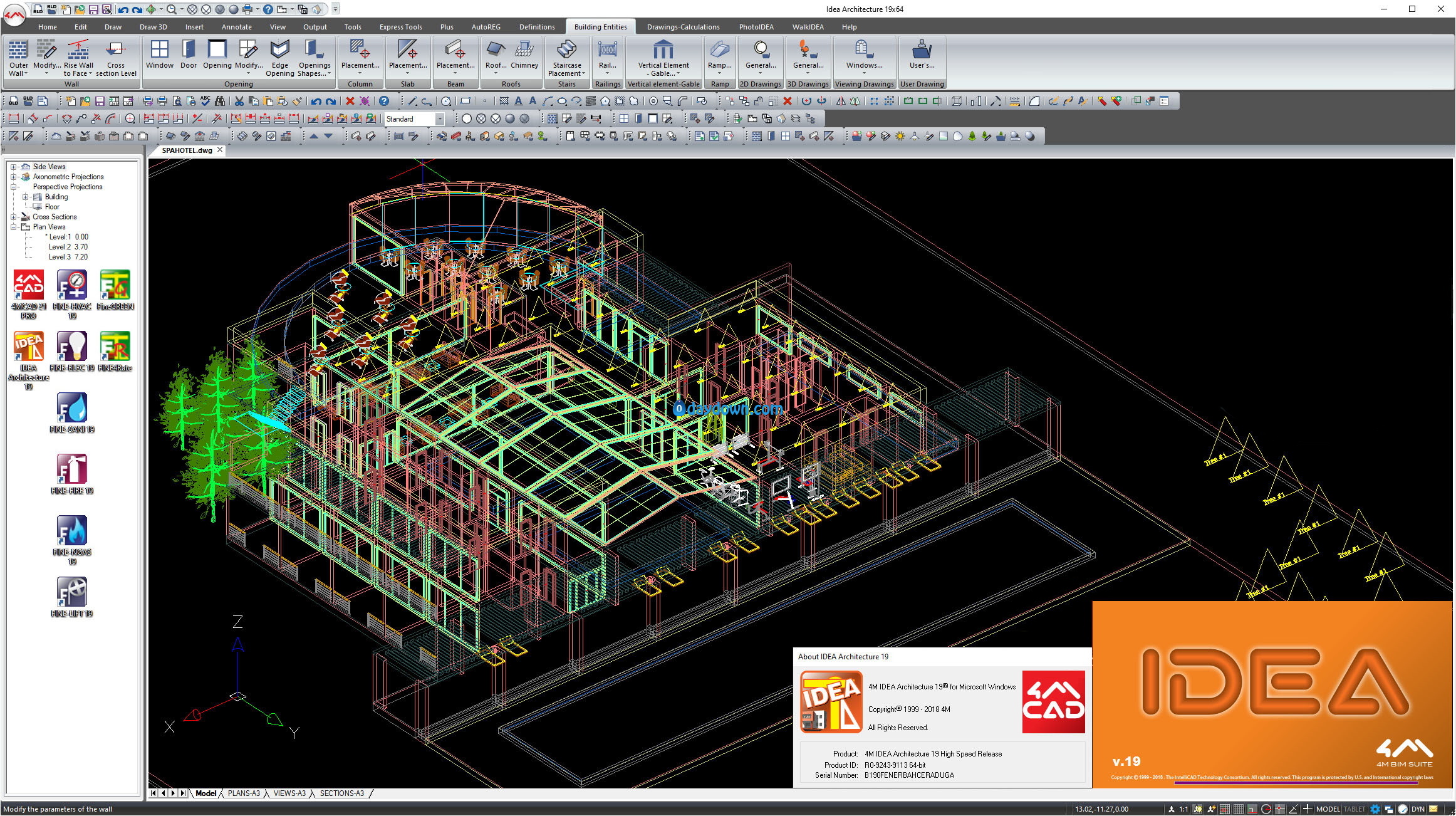This screenshot has height=816, width=1456.
Task: Launch the FINE4Rate shortcut
Action: point(115,352)
